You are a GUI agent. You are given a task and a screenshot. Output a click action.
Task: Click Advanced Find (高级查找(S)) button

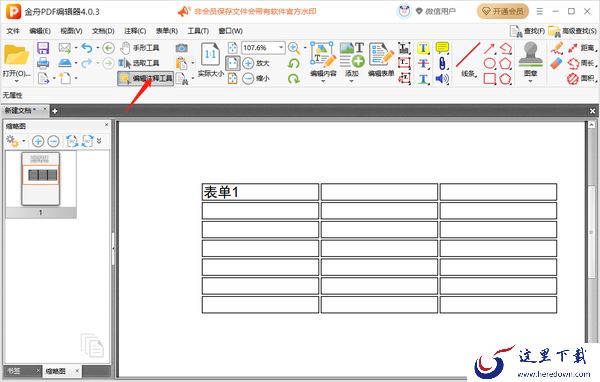click(572, 31)
